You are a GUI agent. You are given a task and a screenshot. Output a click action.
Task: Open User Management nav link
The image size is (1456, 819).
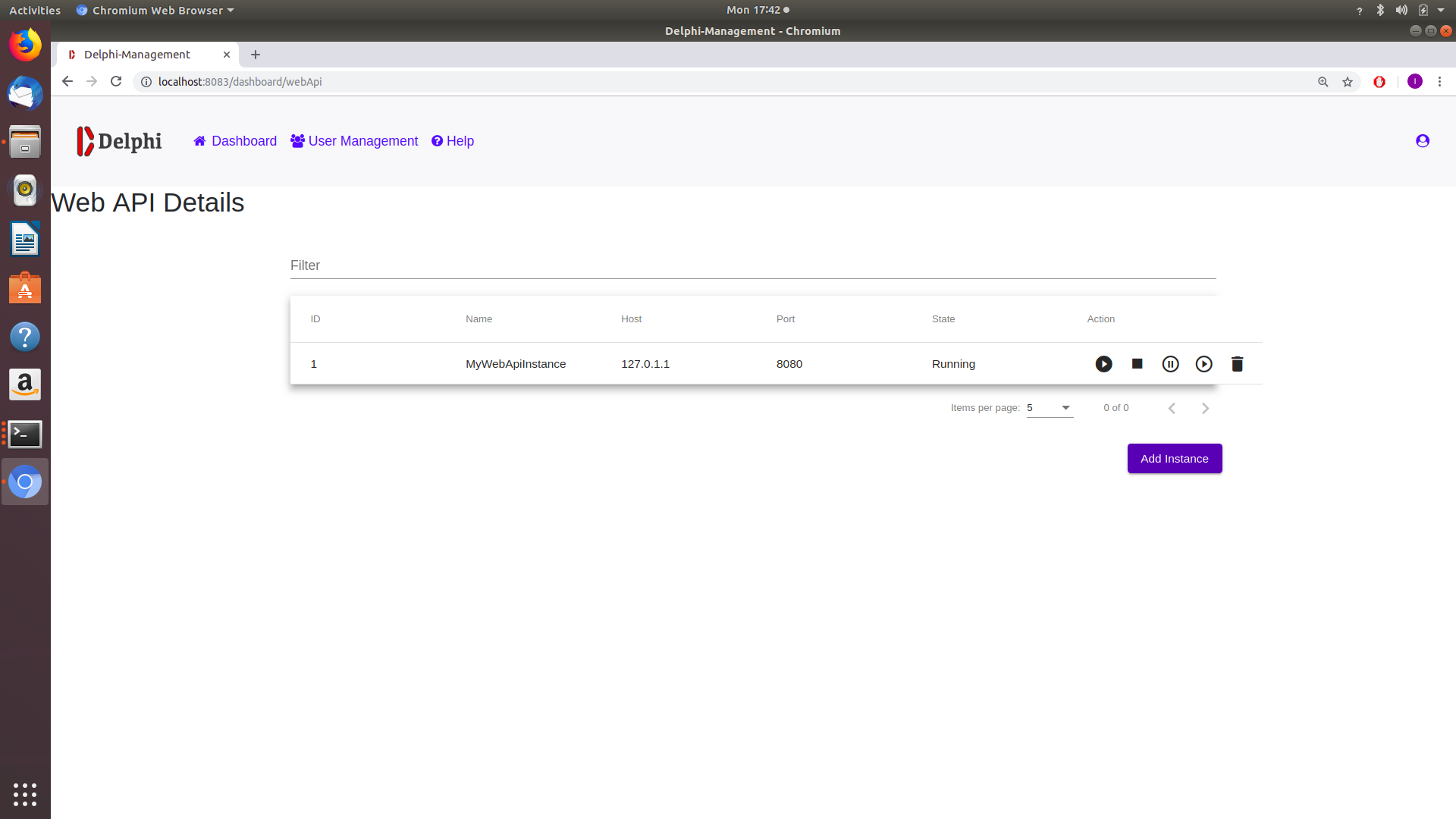354,141
